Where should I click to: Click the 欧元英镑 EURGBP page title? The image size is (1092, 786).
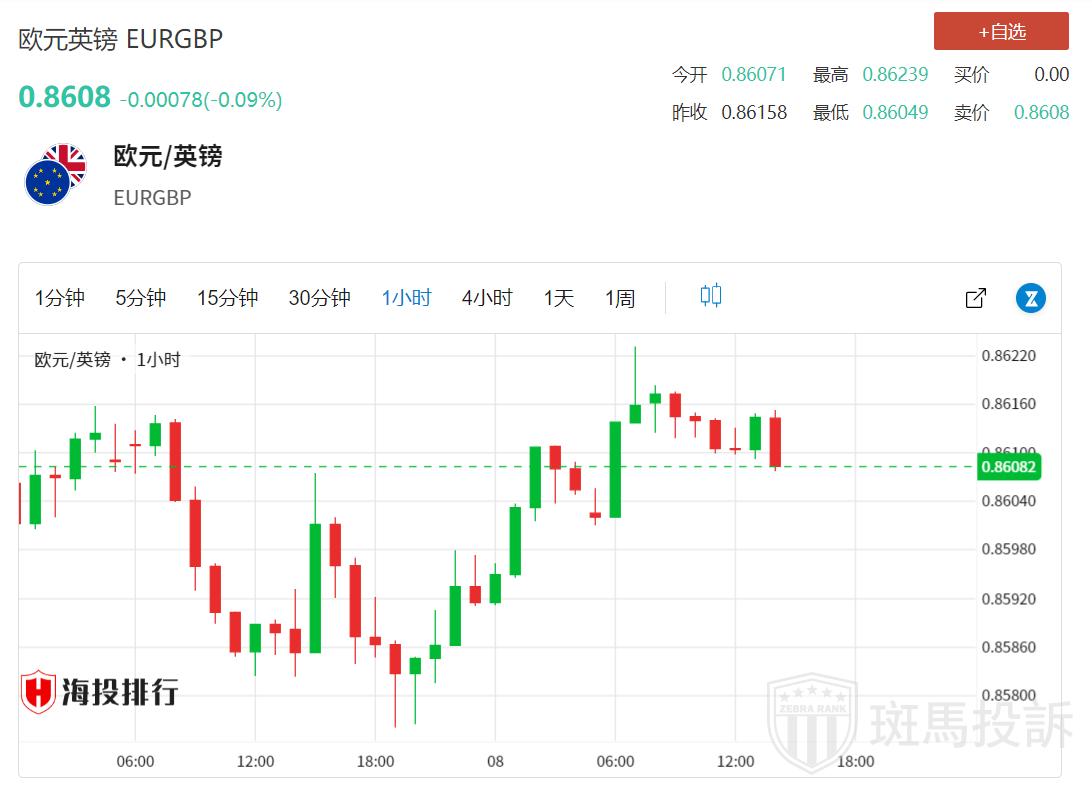tap(121, 39)
